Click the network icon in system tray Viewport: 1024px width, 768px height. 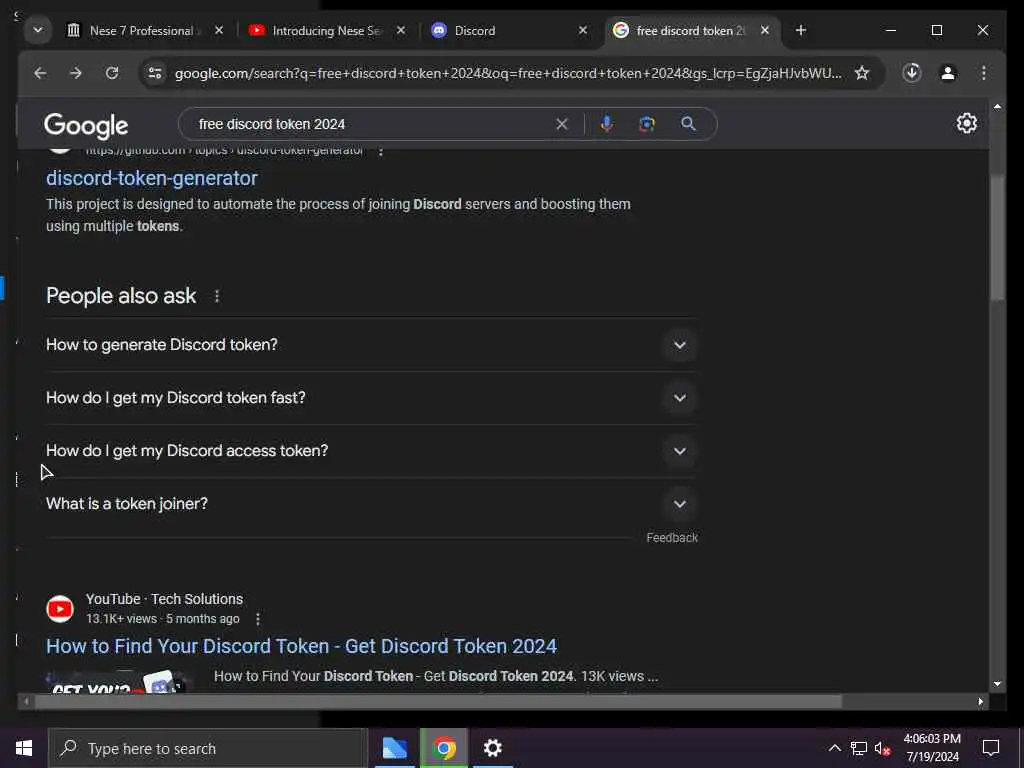point(859,748)
